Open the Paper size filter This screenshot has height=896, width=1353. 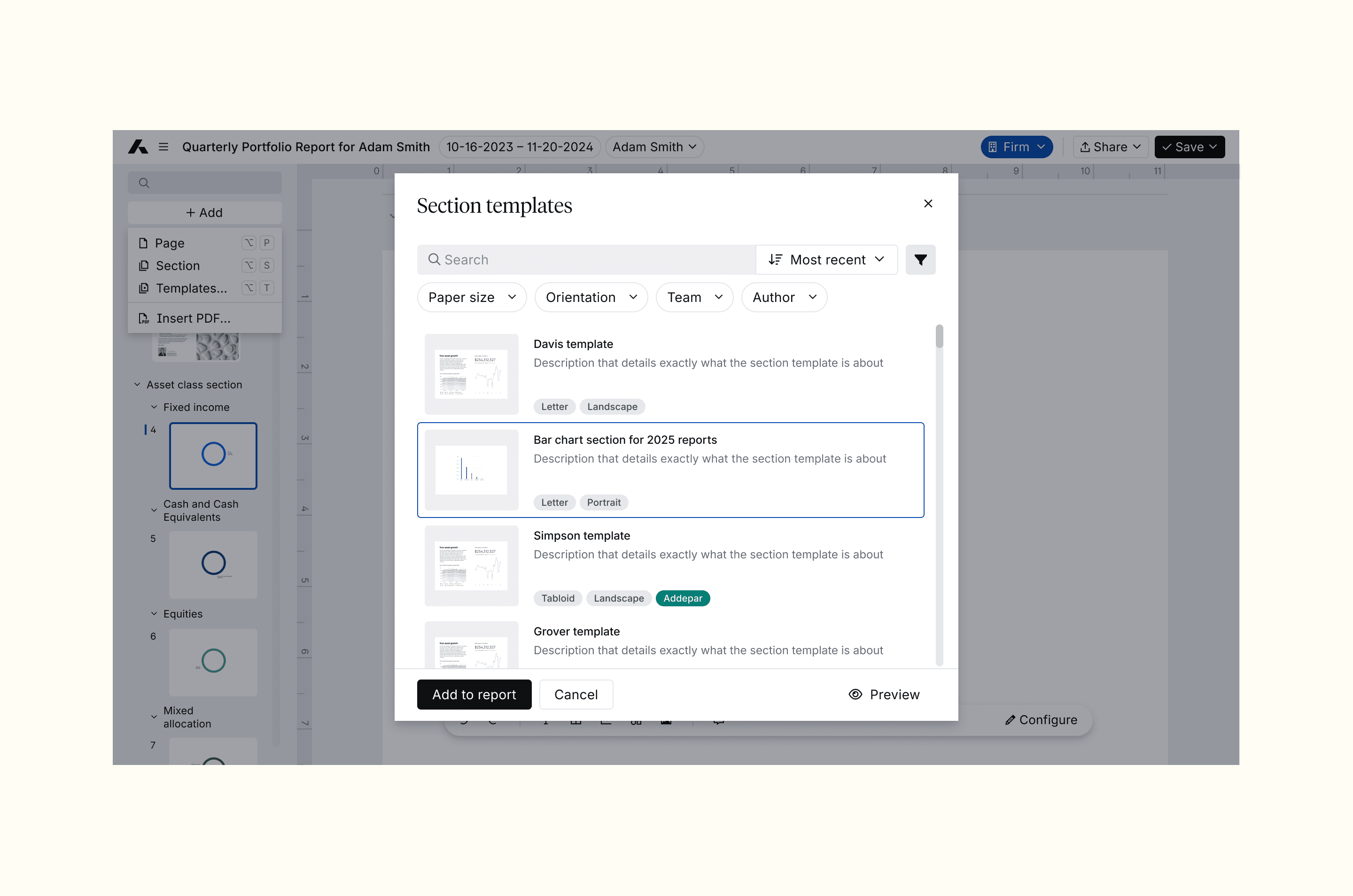pyautogui.click(x=472, y=297)
